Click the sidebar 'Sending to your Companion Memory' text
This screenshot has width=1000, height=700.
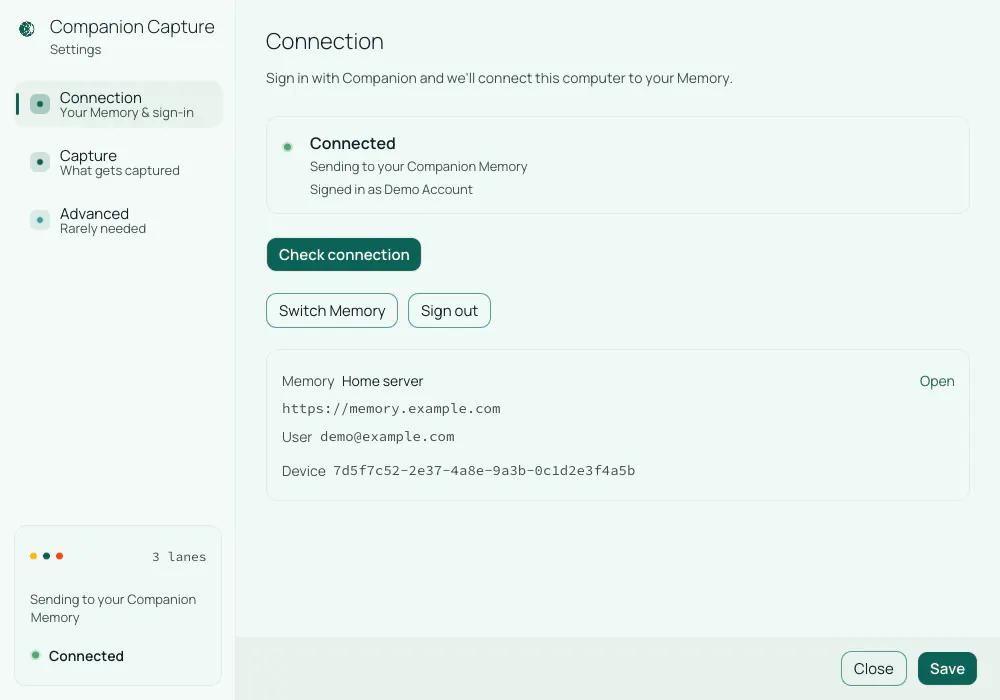pyautogui.click(x=113, y=608)
